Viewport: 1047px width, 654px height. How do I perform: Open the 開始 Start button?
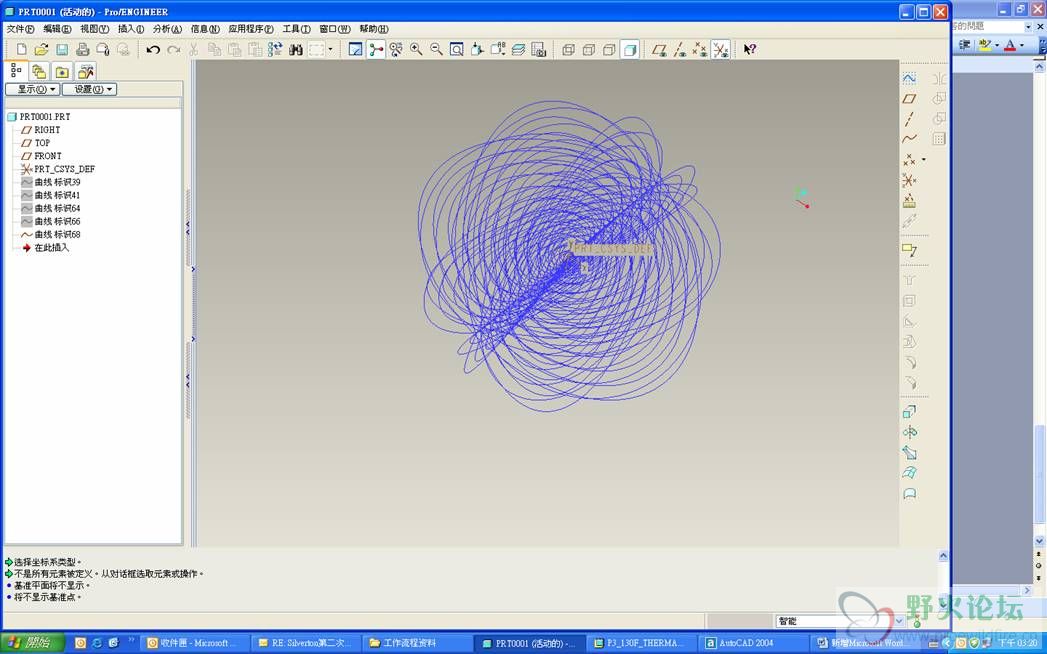pos(33,643)
